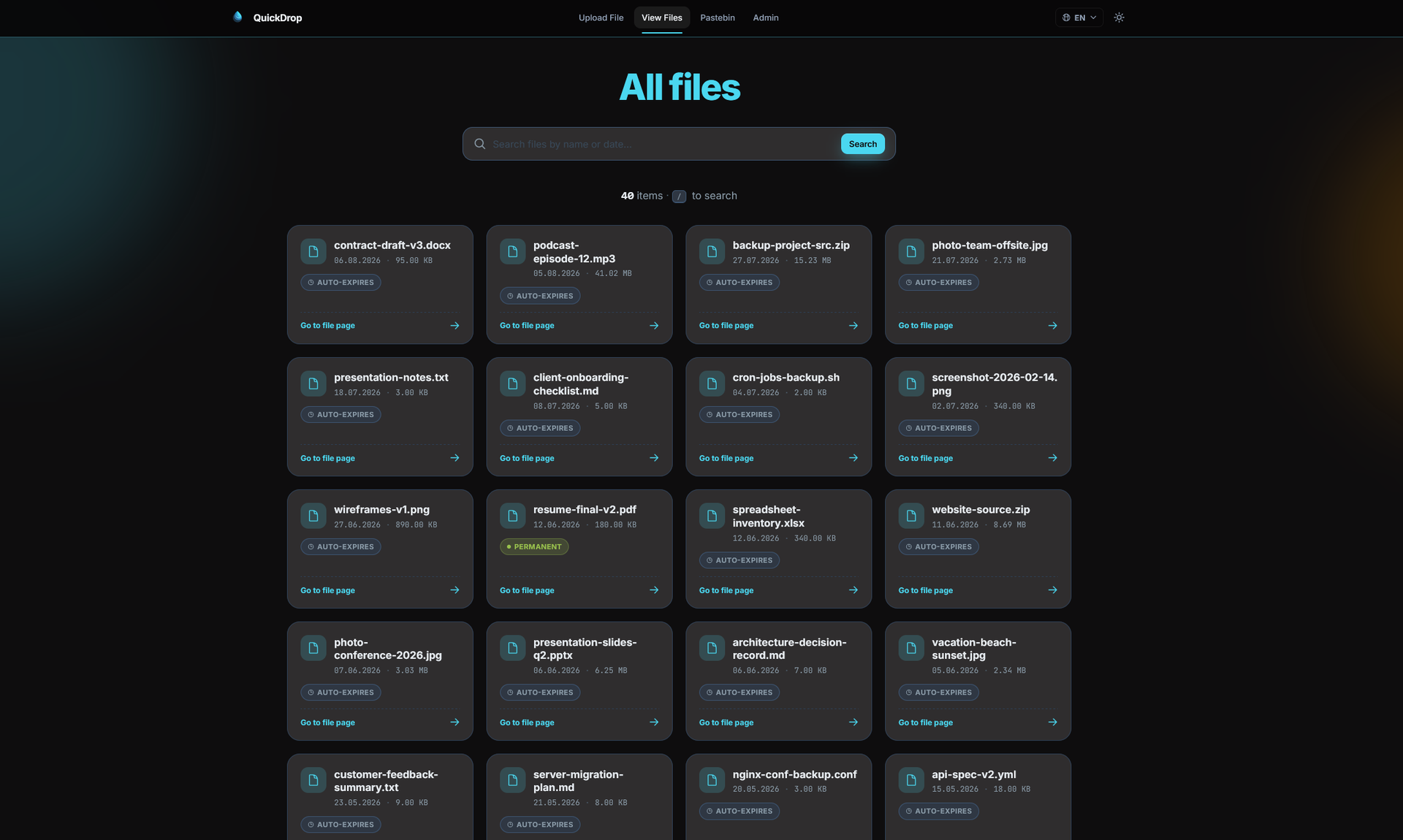Click the arrow icon on contract-draft-v3.docx card
The image size is (1403, 840).
455,326
